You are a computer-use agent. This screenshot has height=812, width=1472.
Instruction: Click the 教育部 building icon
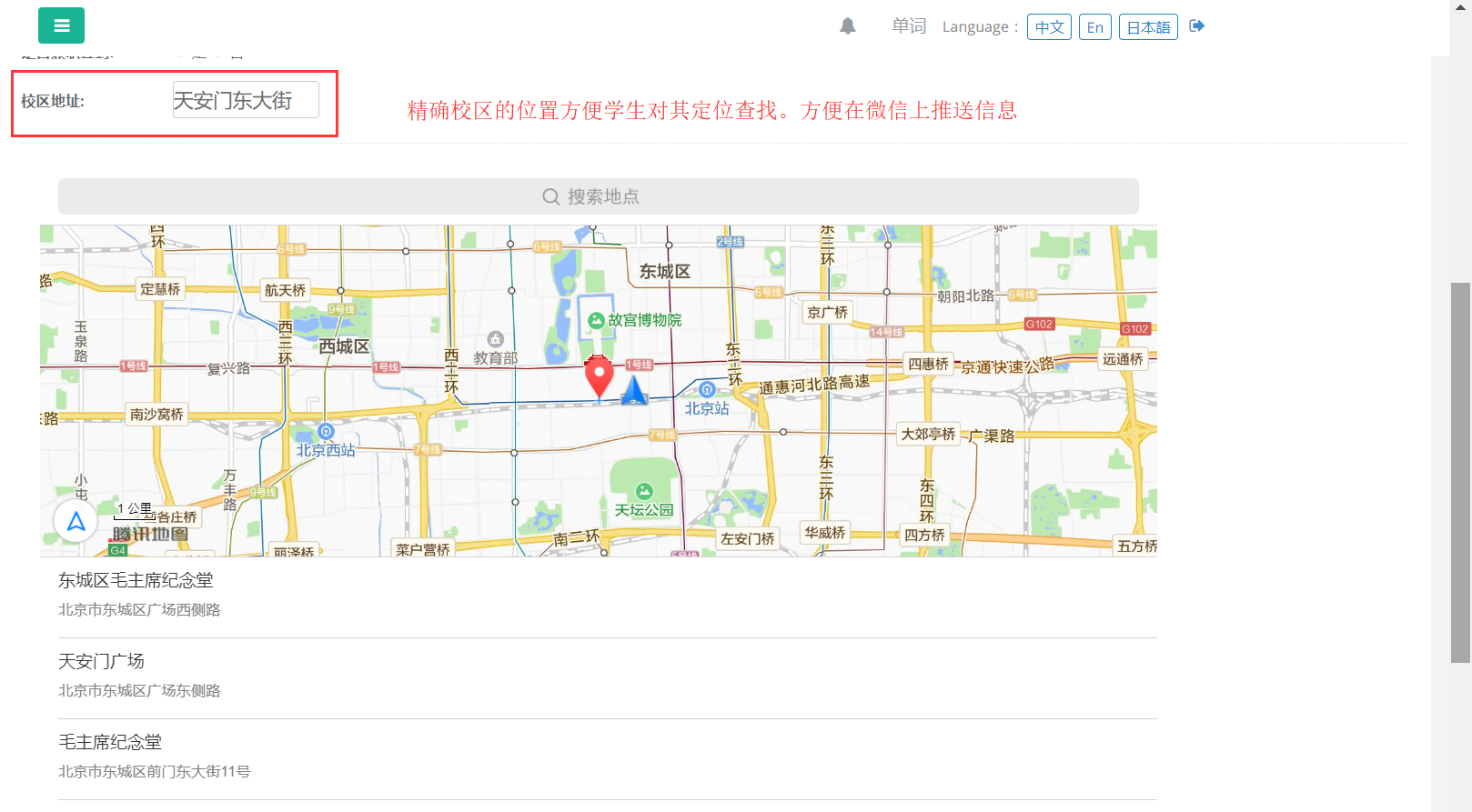pos(495,339)
